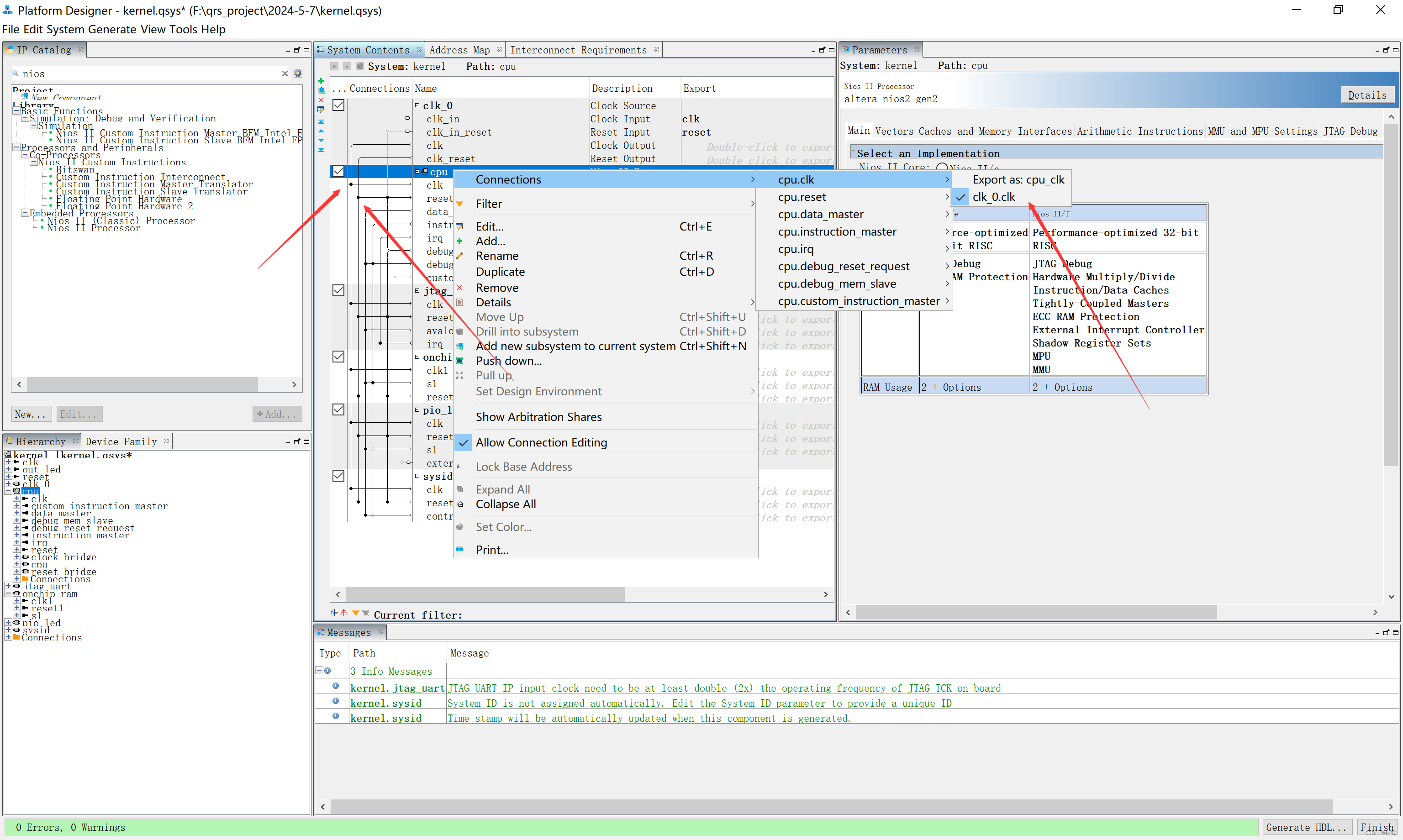Screen dimensions: 1403x840
Task: Open the Vectors parameters tab
Action: click(894, 131)
